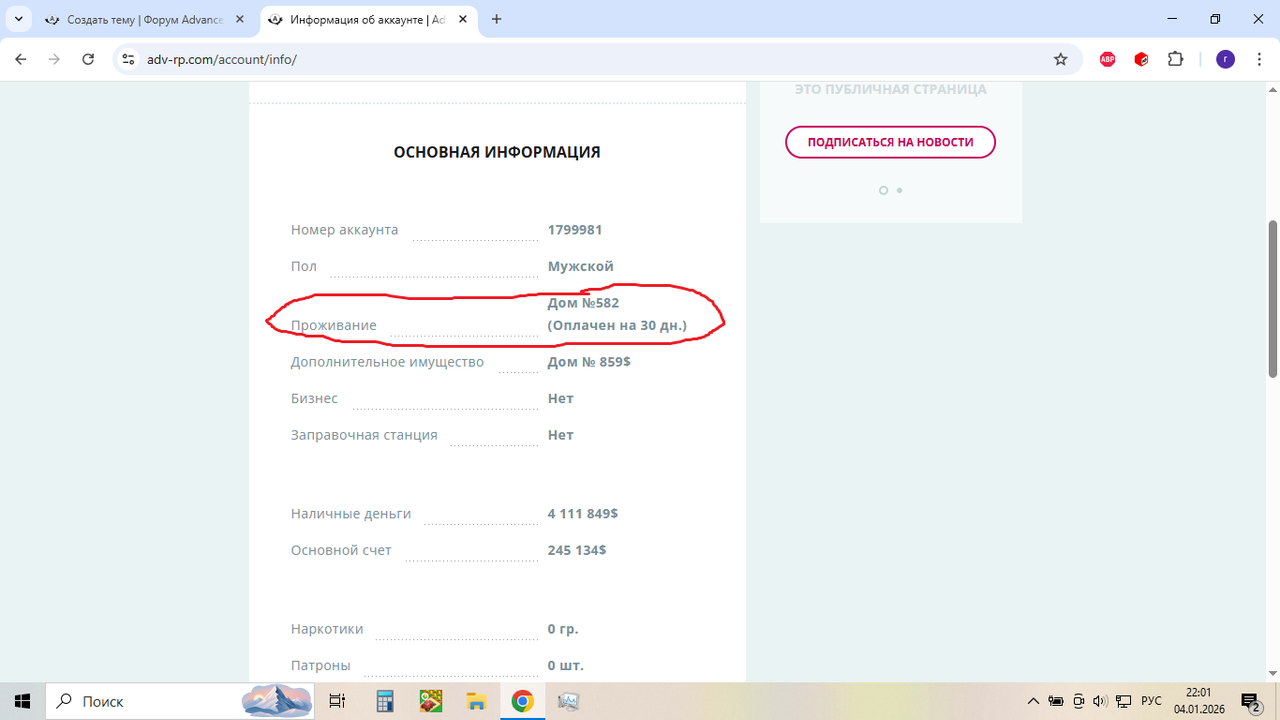This screenshot has height=720, width=1280.
Task: Go forward to next page
Action: (54, 60)
